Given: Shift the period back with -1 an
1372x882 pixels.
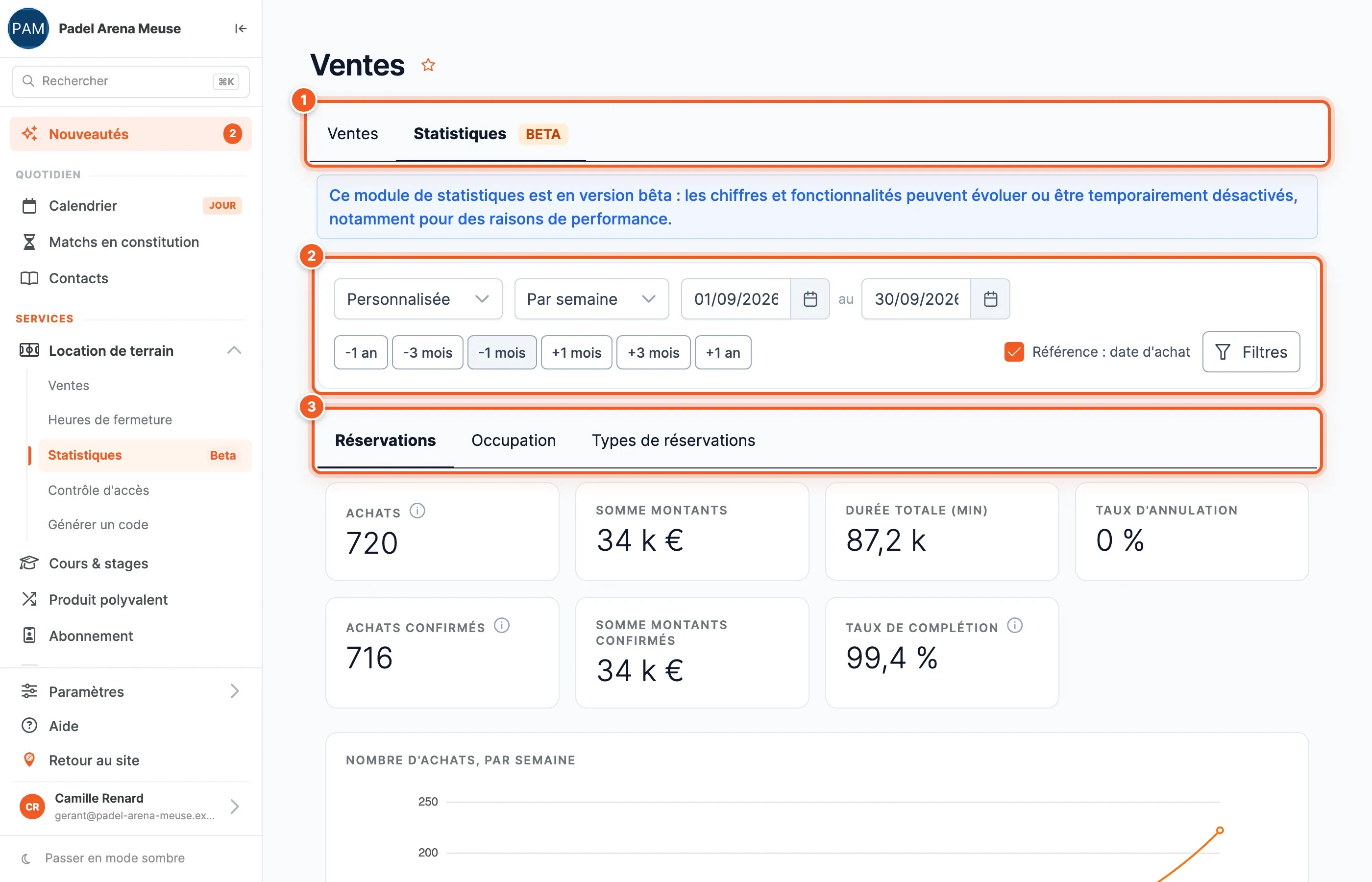Looking at the screenshot, I should tap(361, 352).
